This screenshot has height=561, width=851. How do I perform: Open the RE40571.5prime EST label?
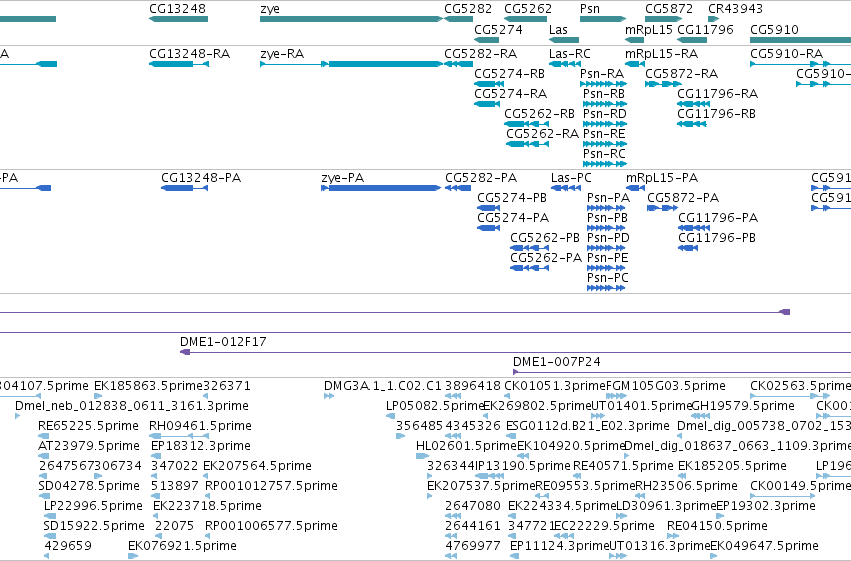[x=623, y=466]
